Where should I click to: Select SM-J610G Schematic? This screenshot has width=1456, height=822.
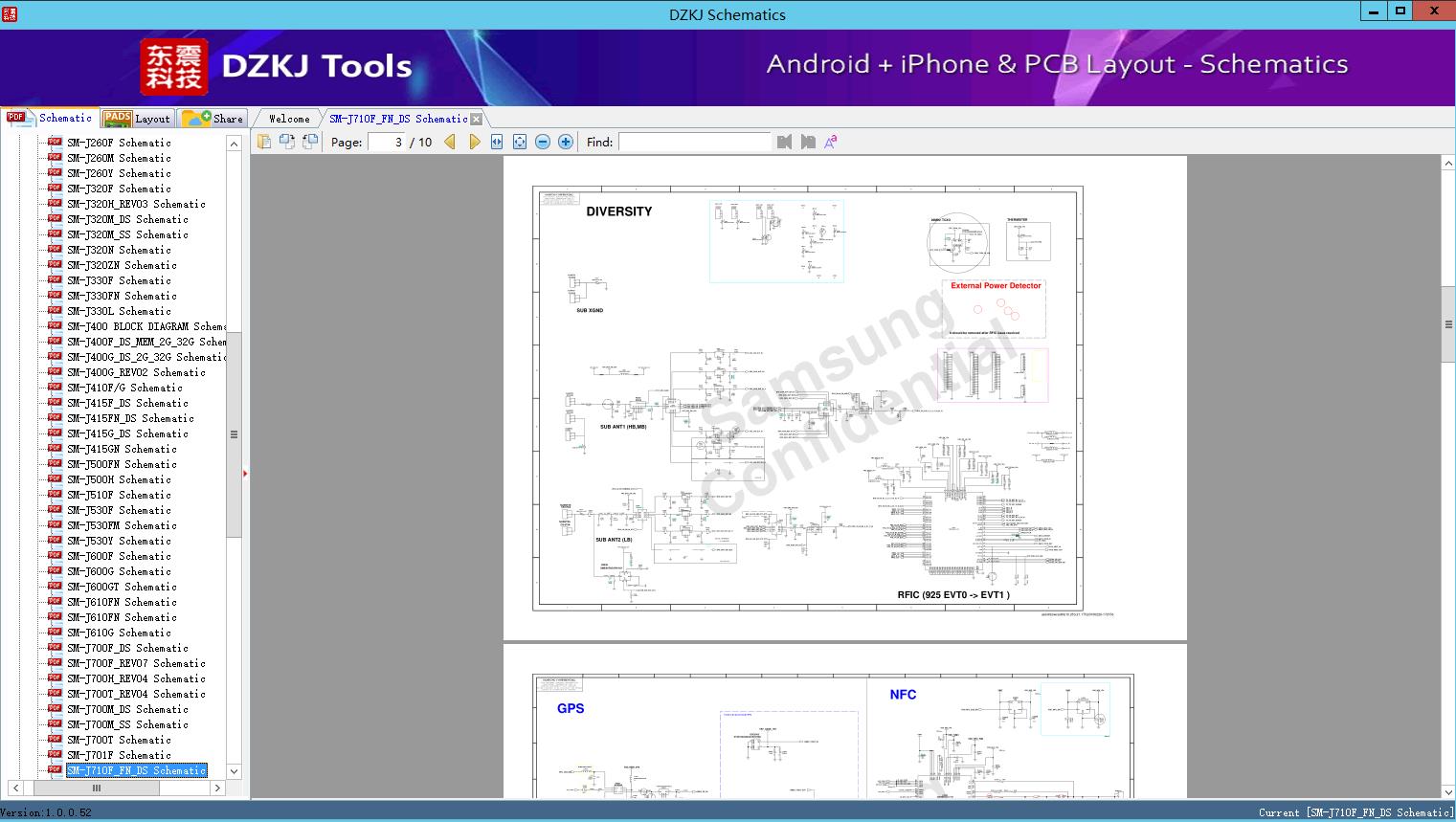119,633
